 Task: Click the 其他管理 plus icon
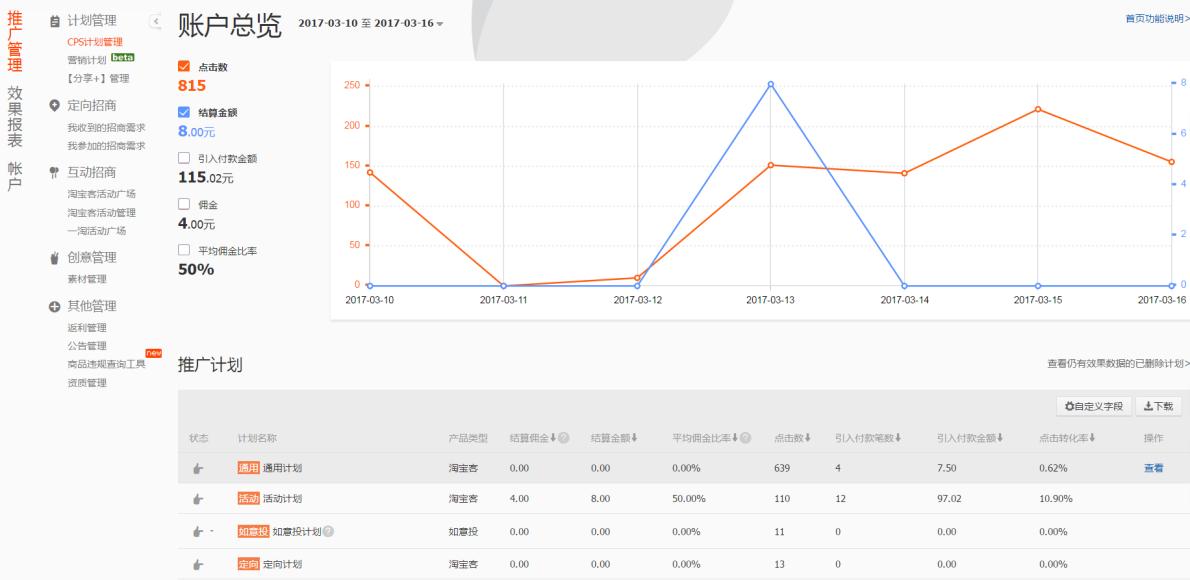click(54, 306)
